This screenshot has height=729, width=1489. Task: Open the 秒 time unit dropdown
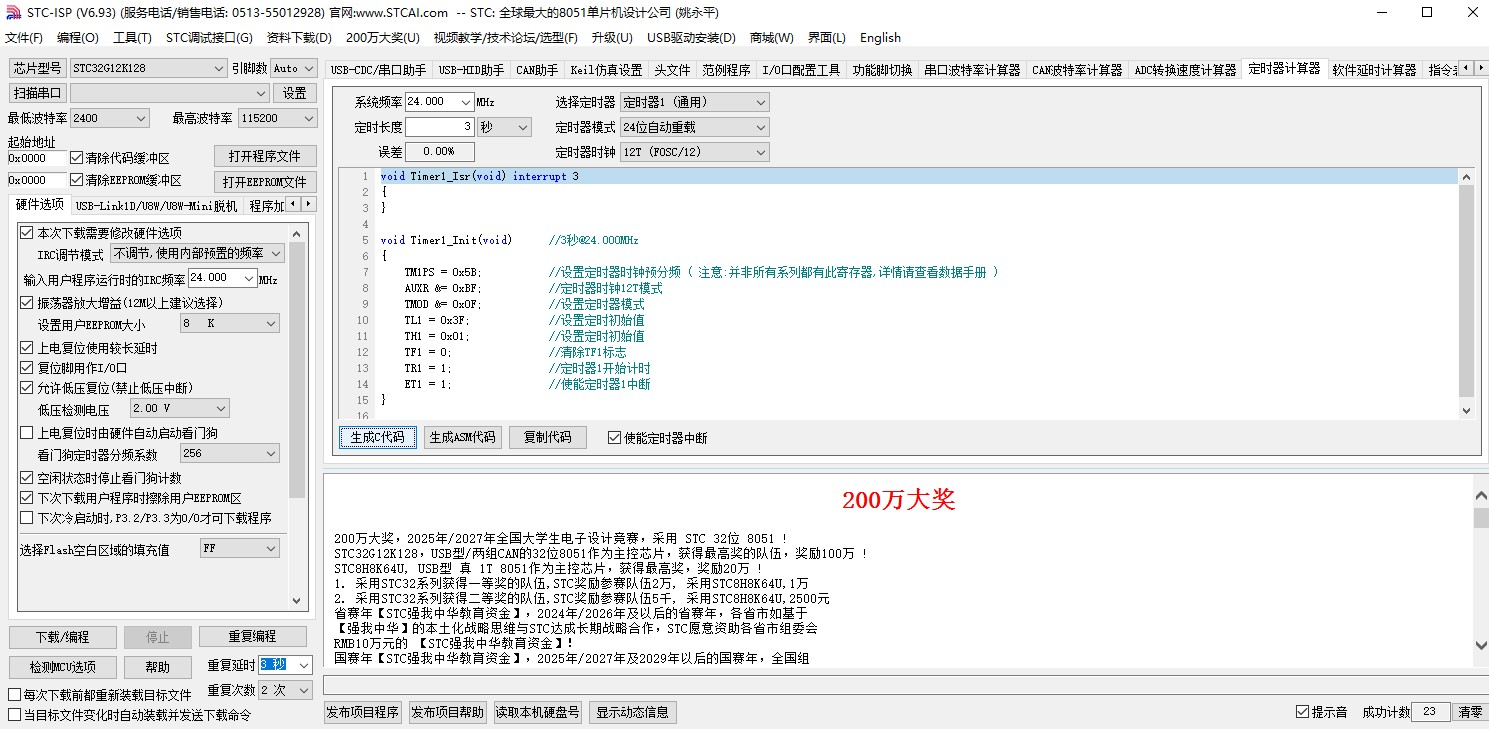(x=504, y=127)
